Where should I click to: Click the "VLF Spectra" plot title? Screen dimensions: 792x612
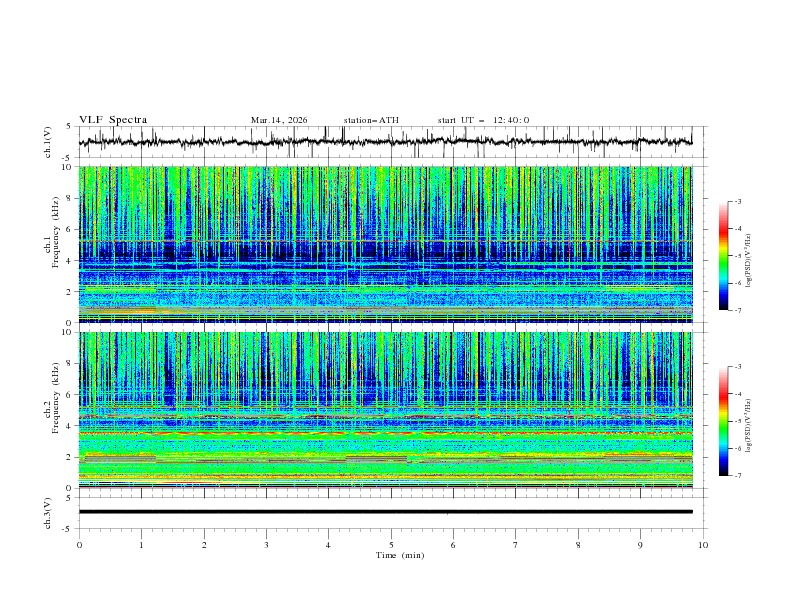click(113, 120)
